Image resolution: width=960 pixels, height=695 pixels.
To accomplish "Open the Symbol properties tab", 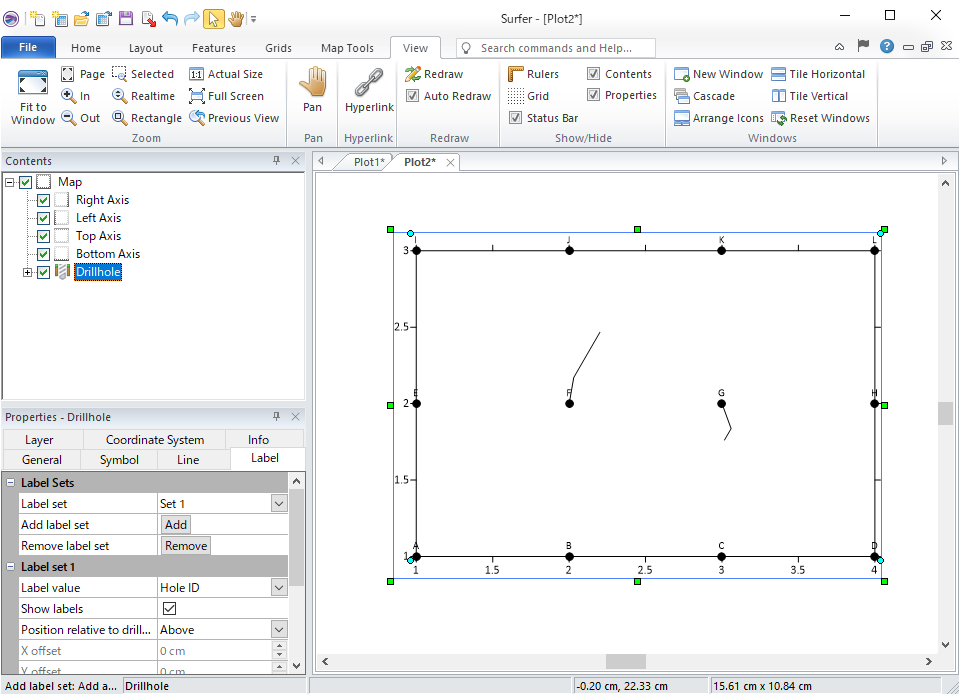I will 119,460.
